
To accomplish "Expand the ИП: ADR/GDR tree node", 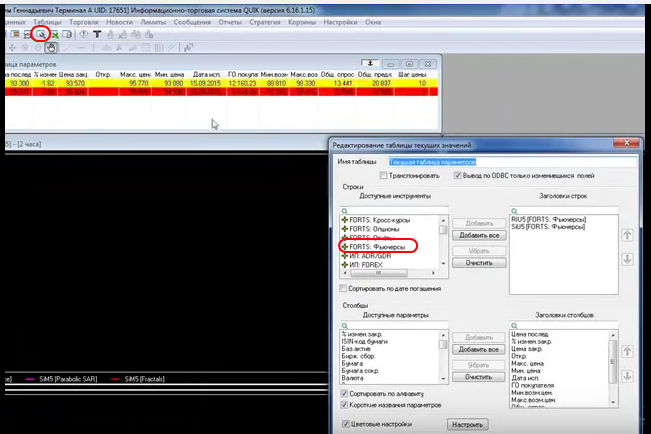I will click(345, 256).
